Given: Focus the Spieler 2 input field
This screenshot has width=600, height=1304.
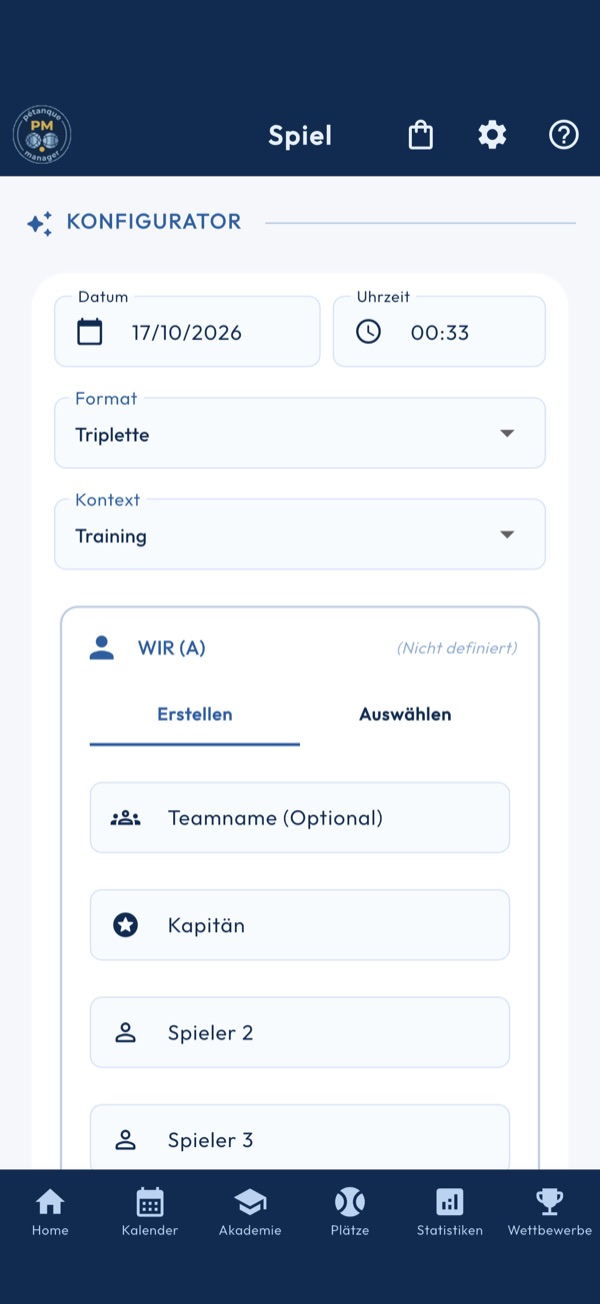Looking at the screenshot, I should pos(300,1032).
